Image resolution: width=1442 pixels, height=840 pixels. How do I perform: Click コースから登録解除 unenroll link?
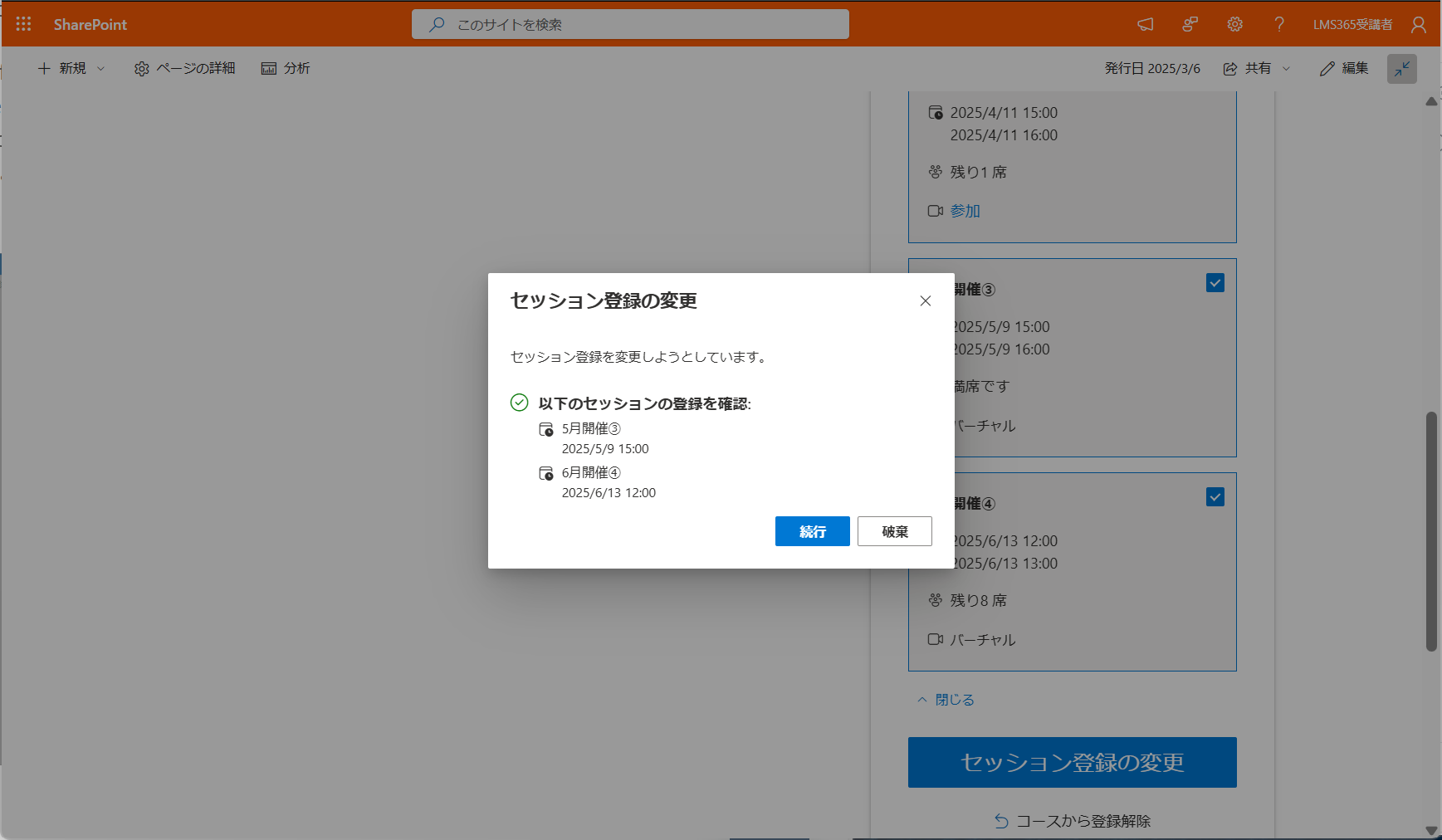point(1083,821)
